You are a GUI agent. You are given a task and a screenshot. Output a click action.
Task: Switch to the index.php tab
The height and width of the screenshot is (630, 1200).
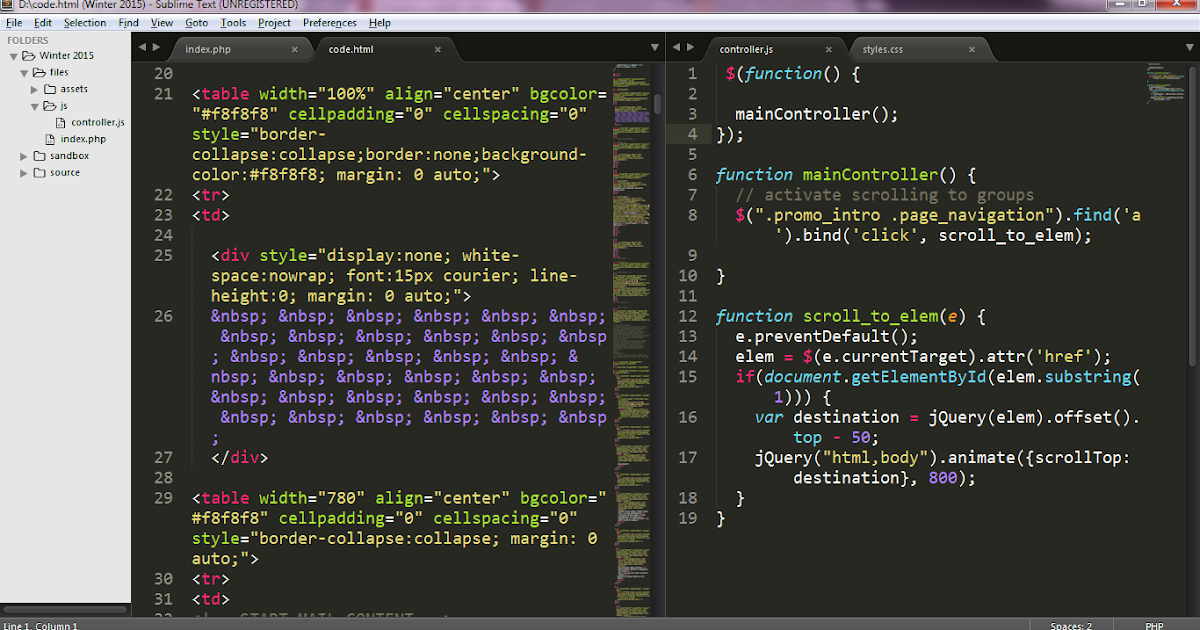(x=240, y=49)
